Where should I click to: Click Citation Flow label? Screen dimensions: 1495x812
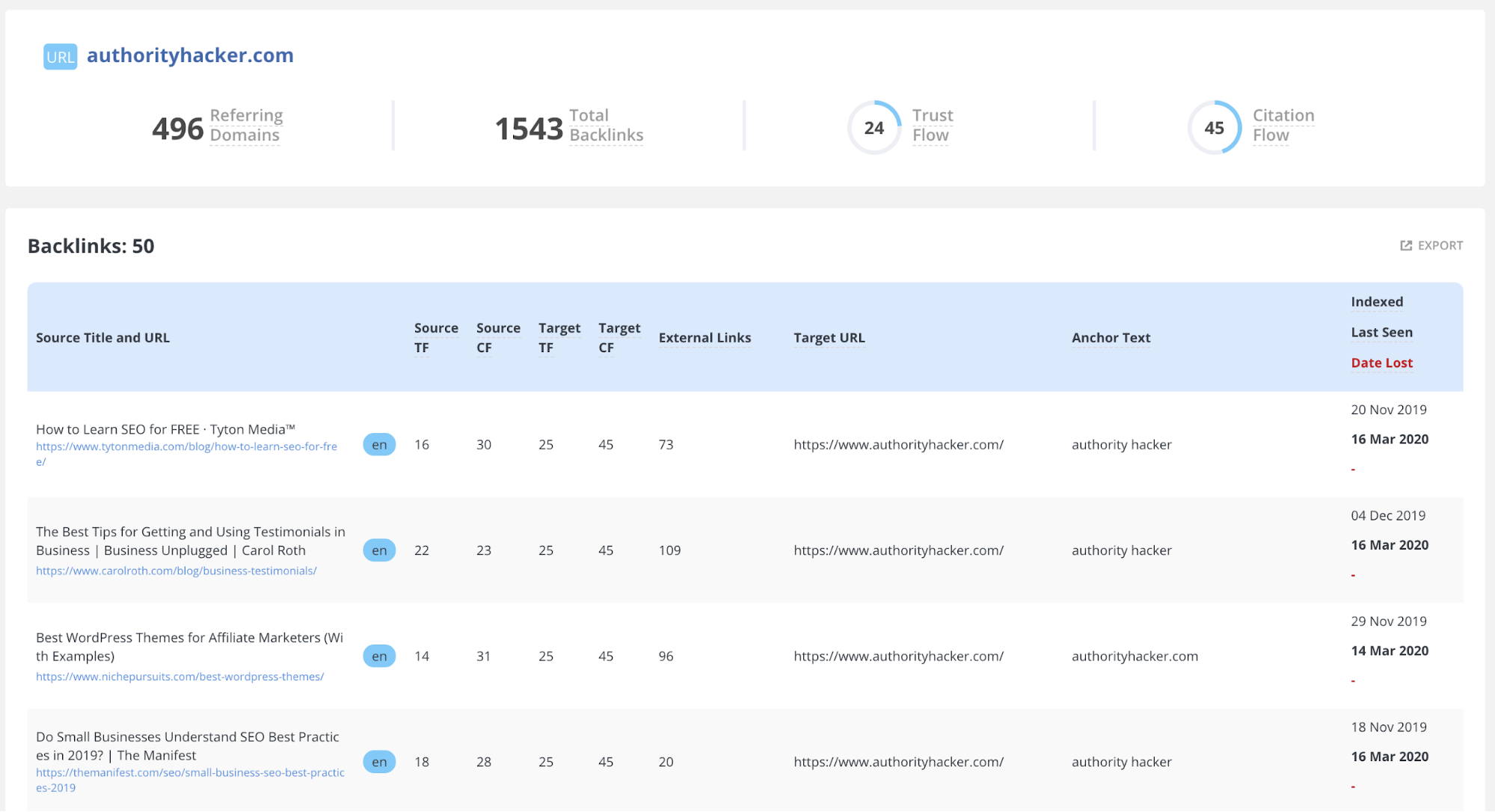1283,126
